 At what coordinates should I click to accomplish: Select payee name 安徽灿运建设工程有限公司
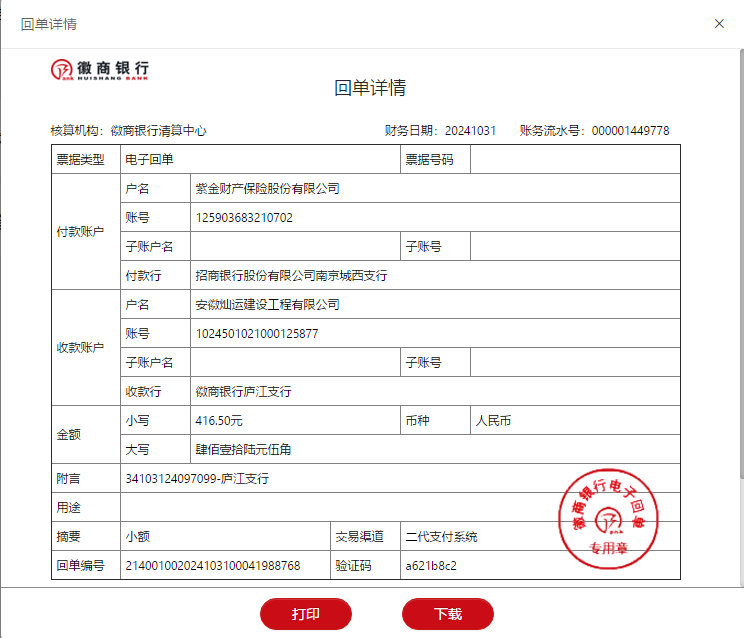tap(267, 304)
